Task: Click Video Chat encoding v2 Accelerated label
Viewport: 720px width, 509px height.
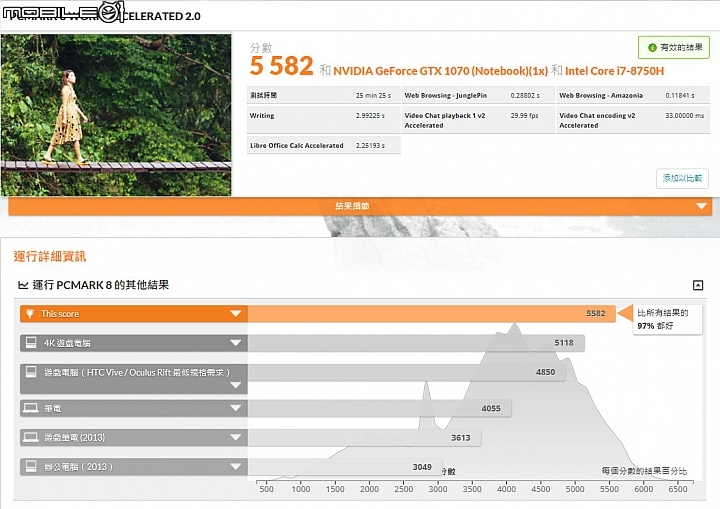Action: click(597, 120)
